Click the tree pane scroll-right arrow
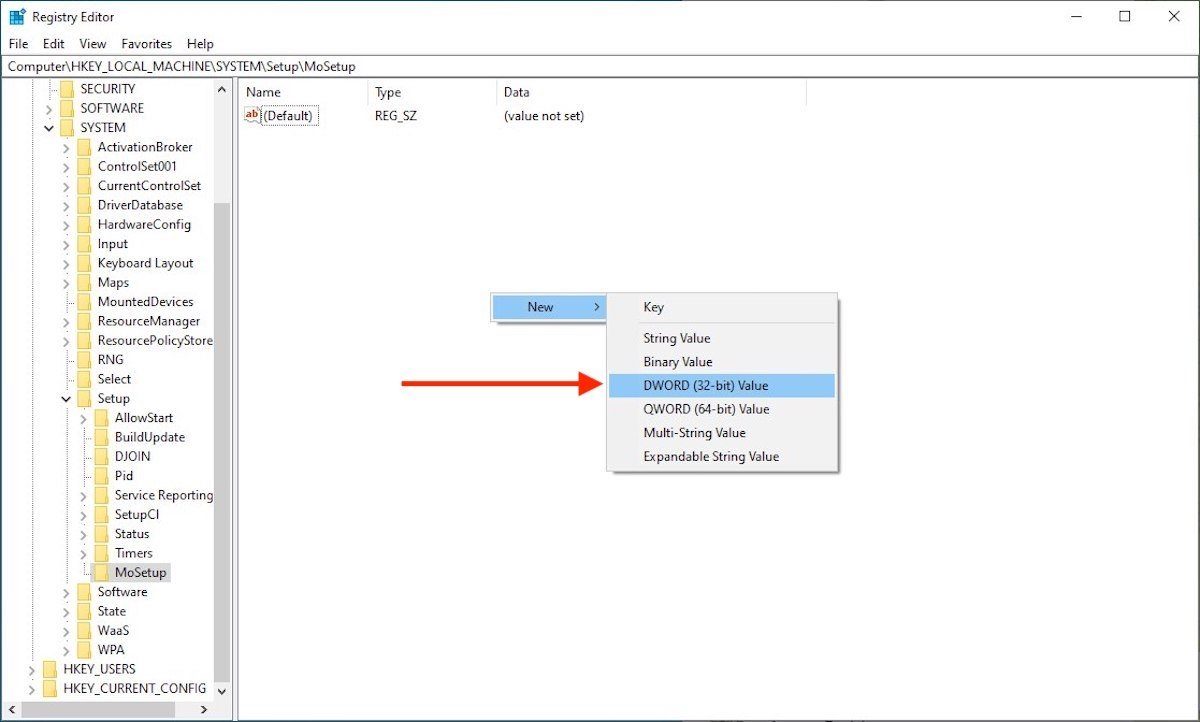 203,709
